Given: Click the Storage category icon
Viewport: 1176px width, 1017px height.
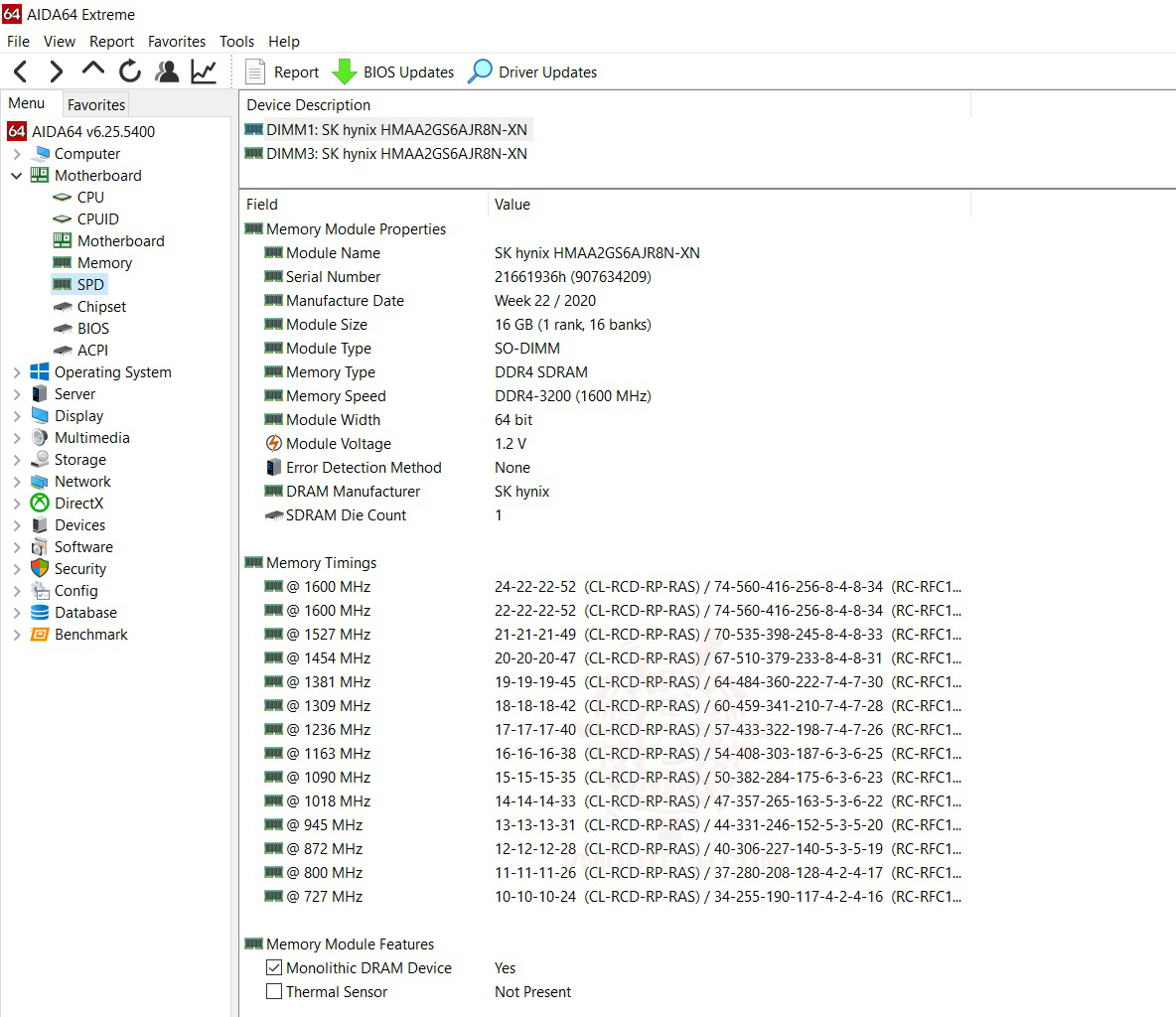Looking at the screenshot, I should click(x=40, y=460).
